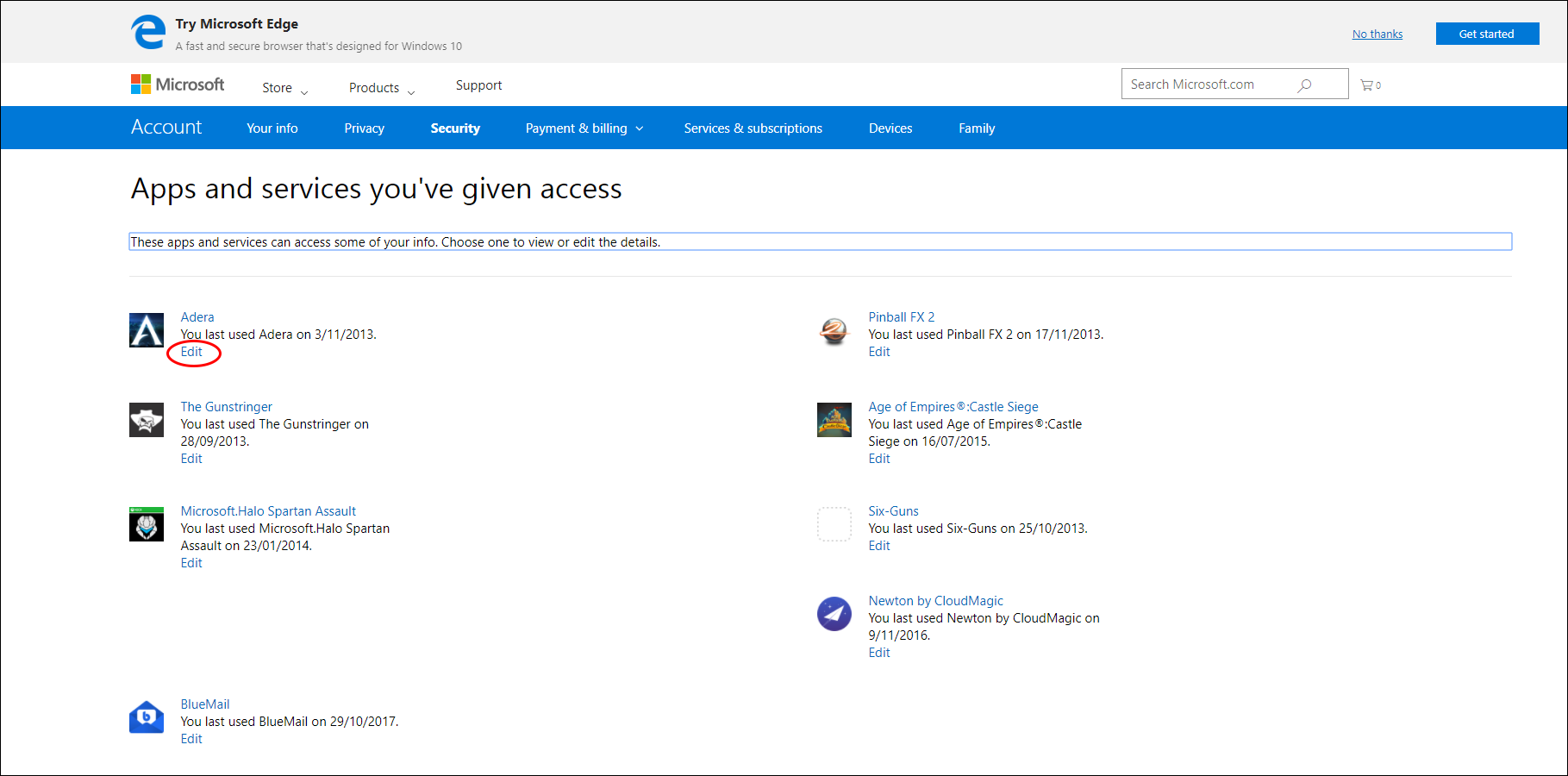Dismiss Edge banner with No thanks

1377,34
